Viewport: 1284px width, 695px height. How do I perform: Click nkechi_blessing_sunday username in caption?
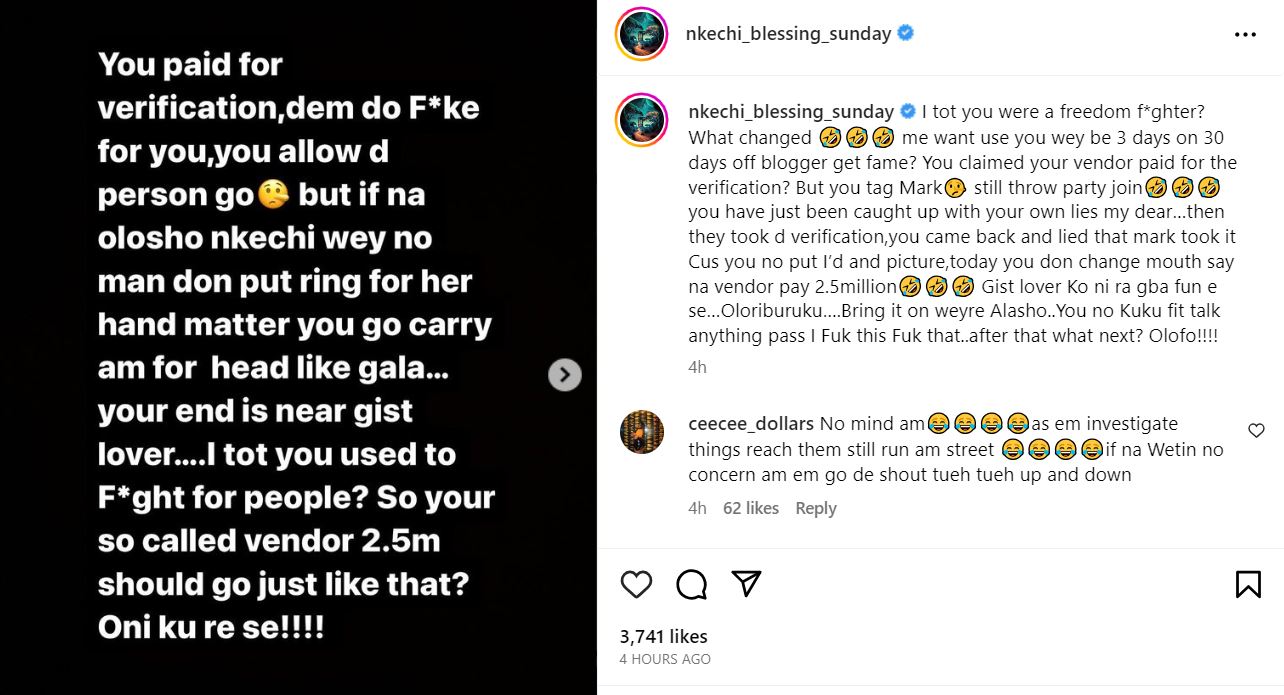[x=791, y=111]
